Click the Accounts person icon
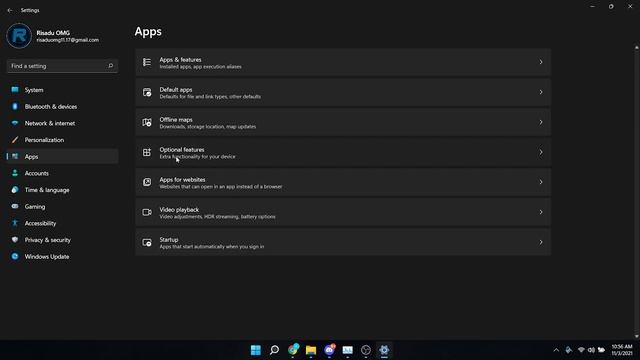The height and width of the screenshot is (360, 640). (15, 173)
